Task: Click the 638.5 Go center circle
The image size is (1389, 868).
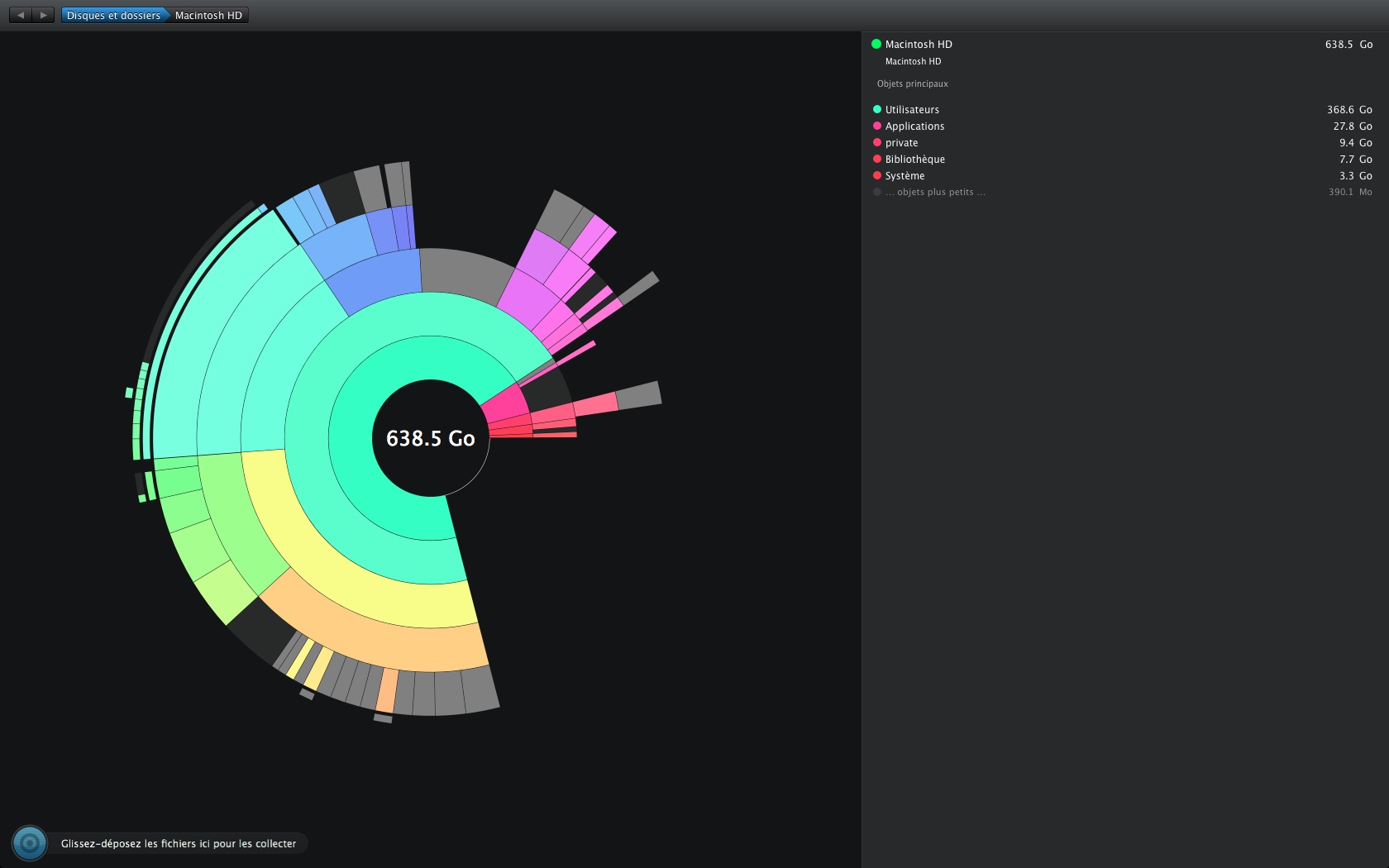Action: click(430, 438)
